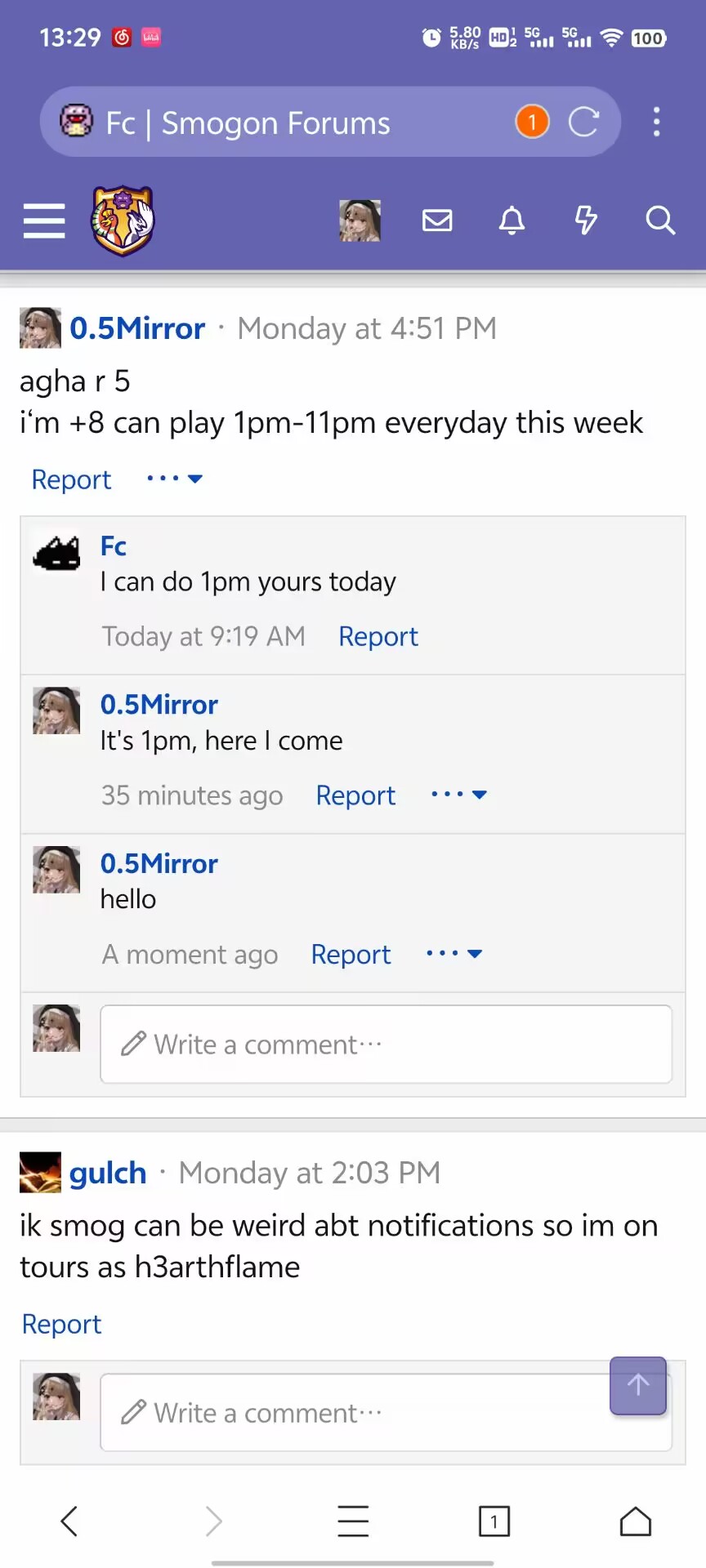Image resolution: width=706 pixels, height=1568 pixels.
Task: Tap the Smogon shield logo
Action: (123, 220)
